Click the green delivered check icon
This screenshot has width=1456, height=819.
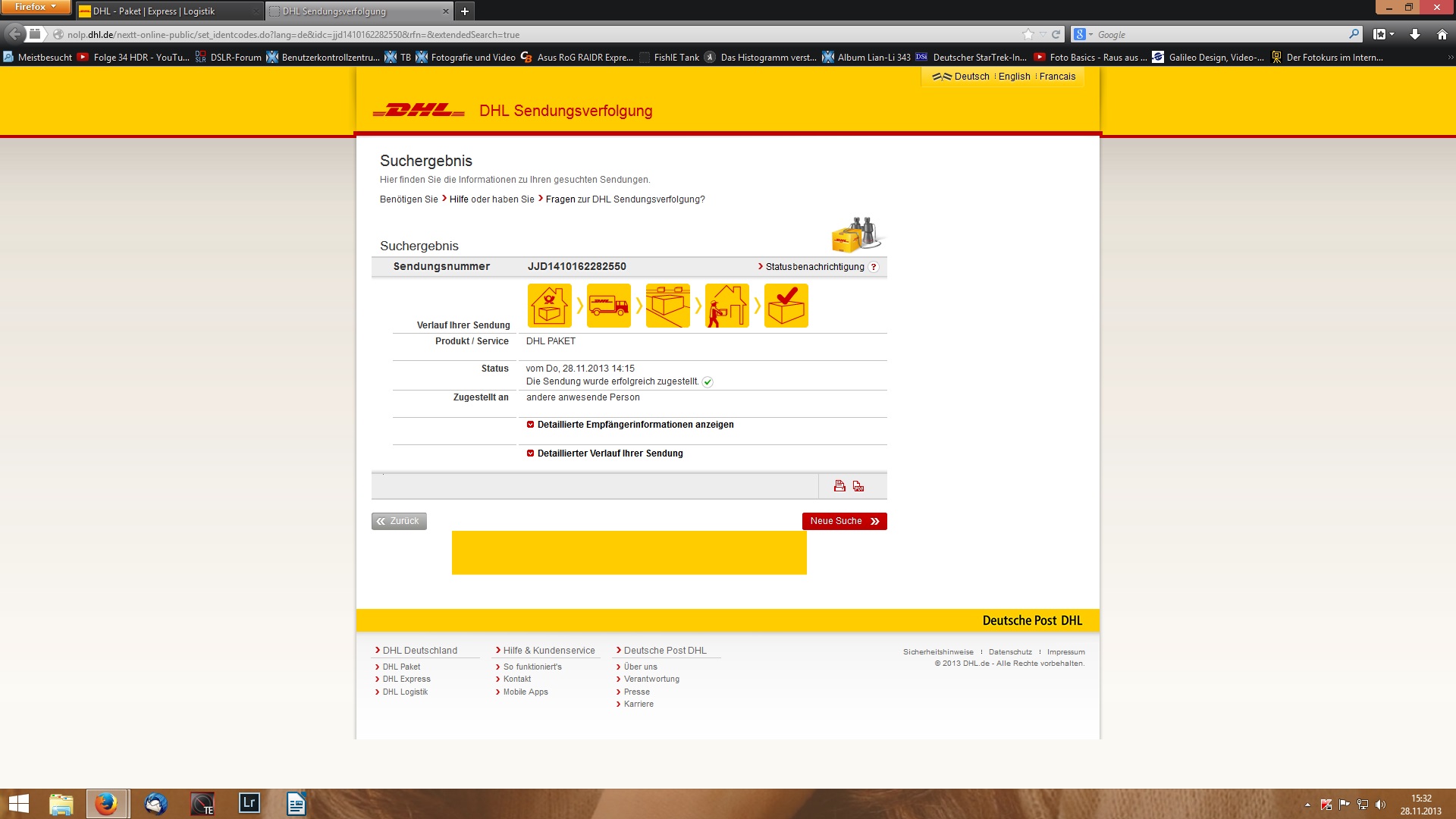click(708, 382)
